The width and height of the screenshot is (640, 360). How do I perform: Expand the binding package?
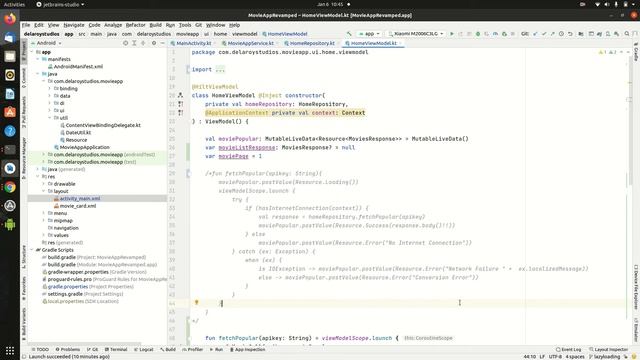49,89
